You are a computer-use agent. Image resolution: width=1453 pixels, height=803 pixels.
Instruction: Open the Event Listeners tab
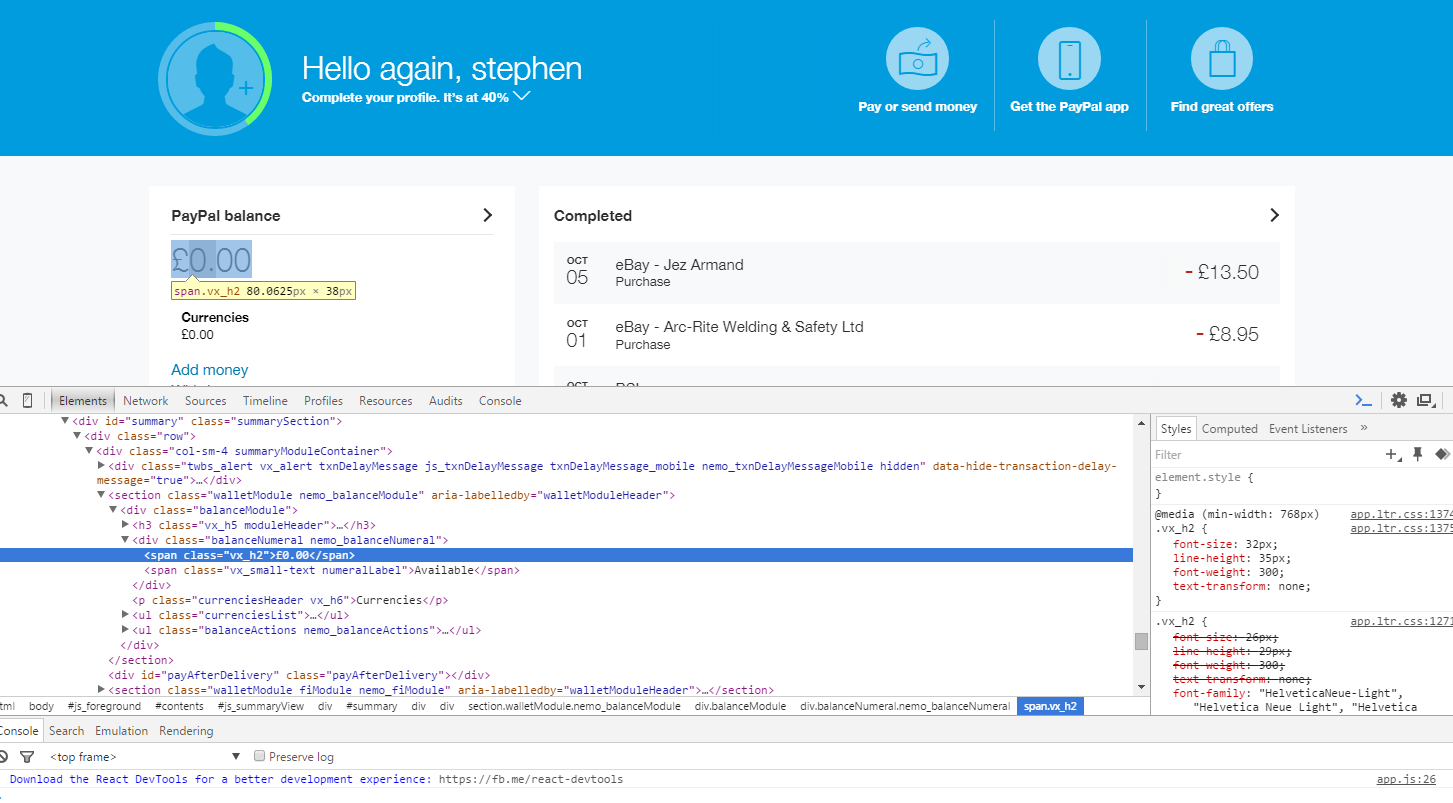(1308, 428)
